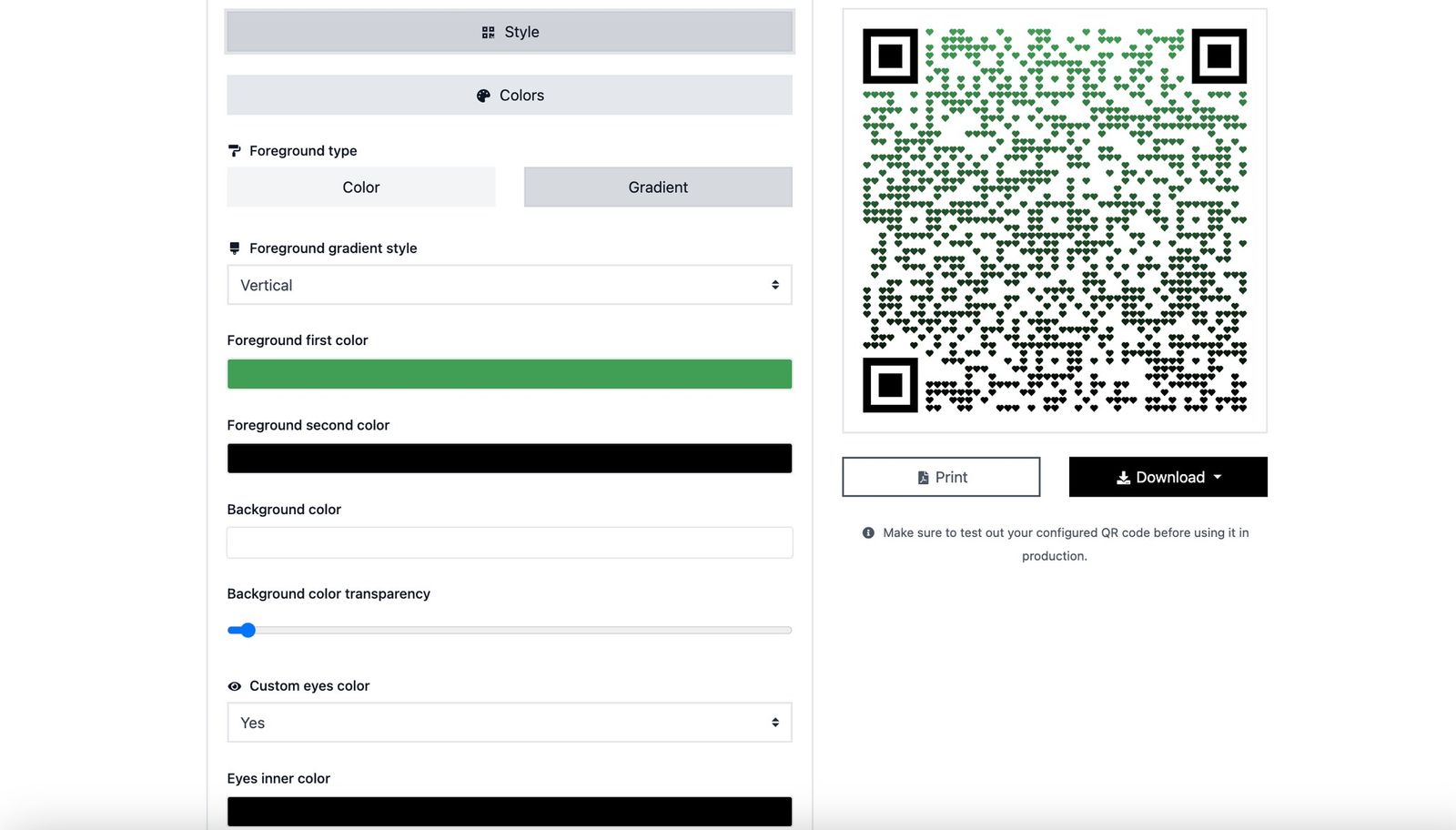1456x830 pixels.
Task: Click the info icon before the testing warning
Action: 868,532
